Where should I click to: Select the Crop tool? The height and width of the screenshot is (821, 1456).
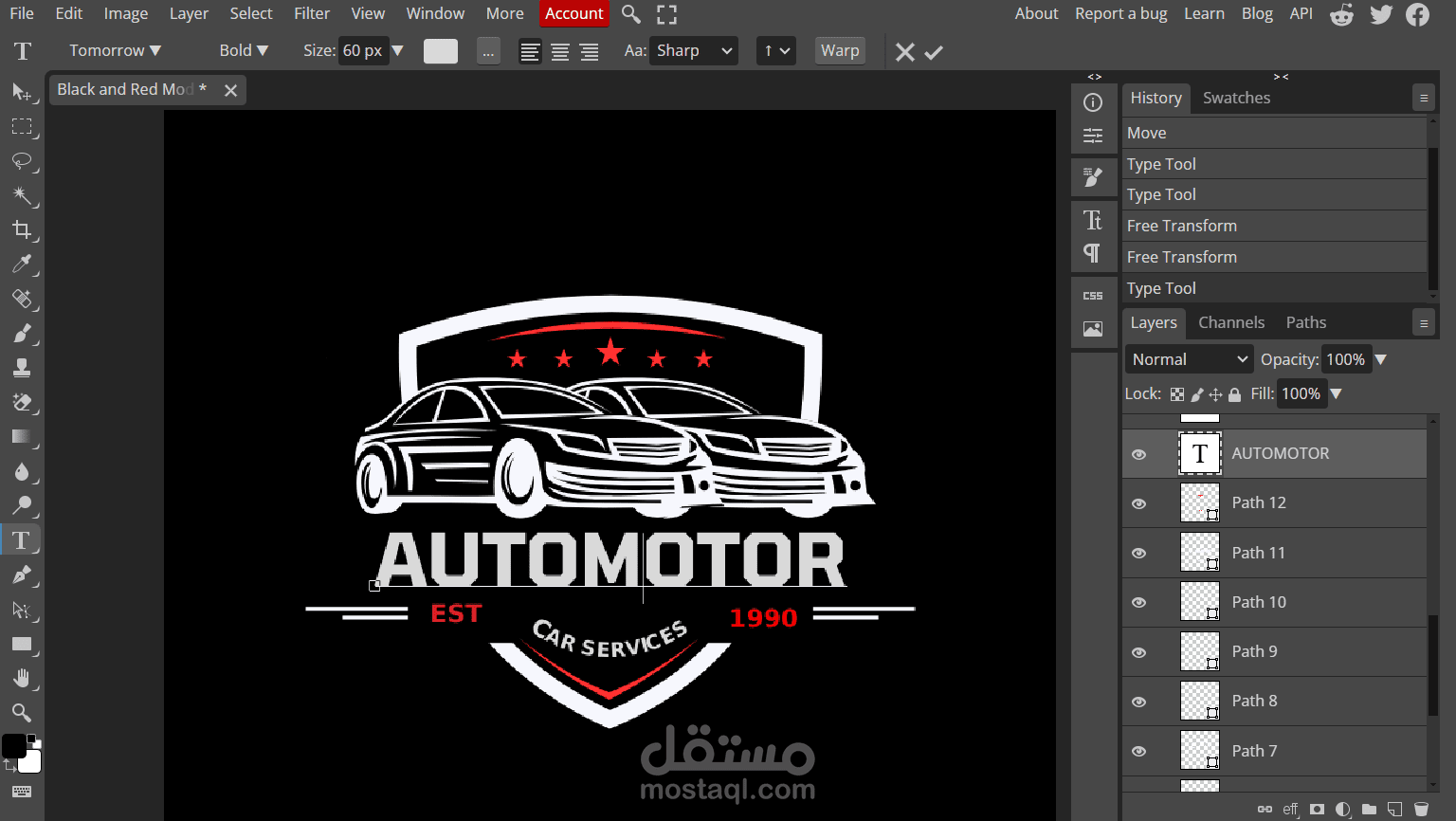(x=22, y=229)
